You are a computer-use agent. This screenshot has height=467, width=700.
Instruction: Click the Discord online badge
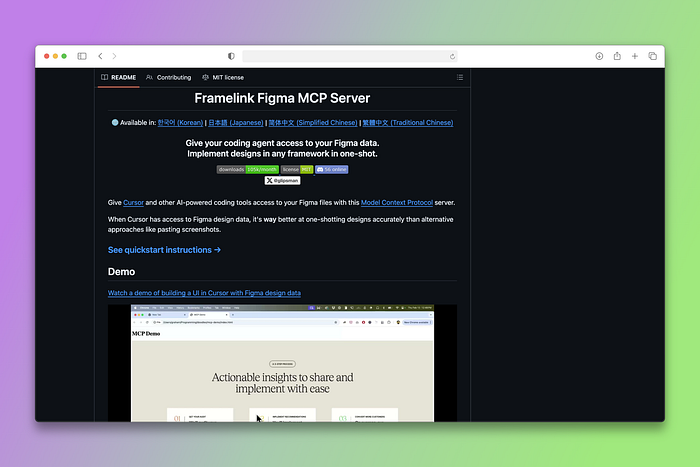point(332,170)
